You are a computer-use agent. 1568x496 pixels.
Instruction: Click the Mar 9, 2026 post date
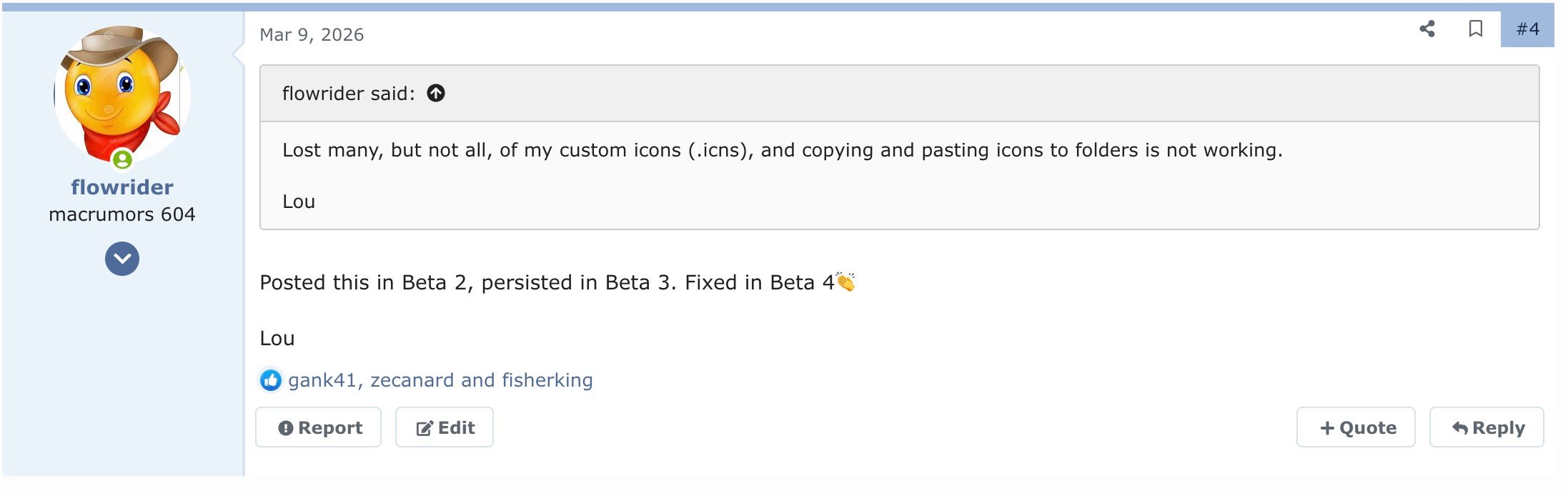[x=312, y=34]
